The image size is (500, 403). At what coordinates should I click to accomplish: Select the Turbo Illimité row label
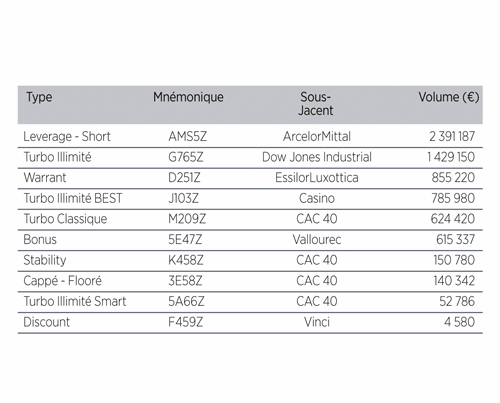[x=57, y=157]
